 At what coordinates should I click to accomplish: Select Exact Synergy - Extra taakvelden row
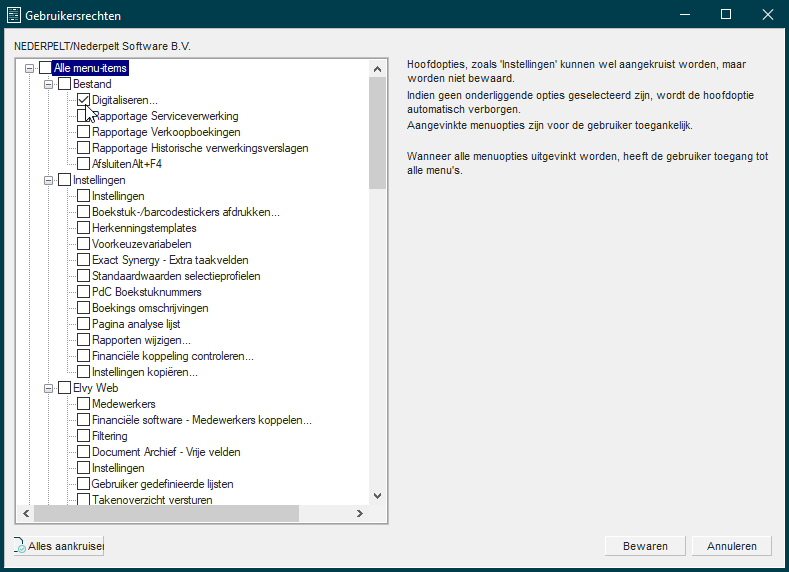pos(170,260)
